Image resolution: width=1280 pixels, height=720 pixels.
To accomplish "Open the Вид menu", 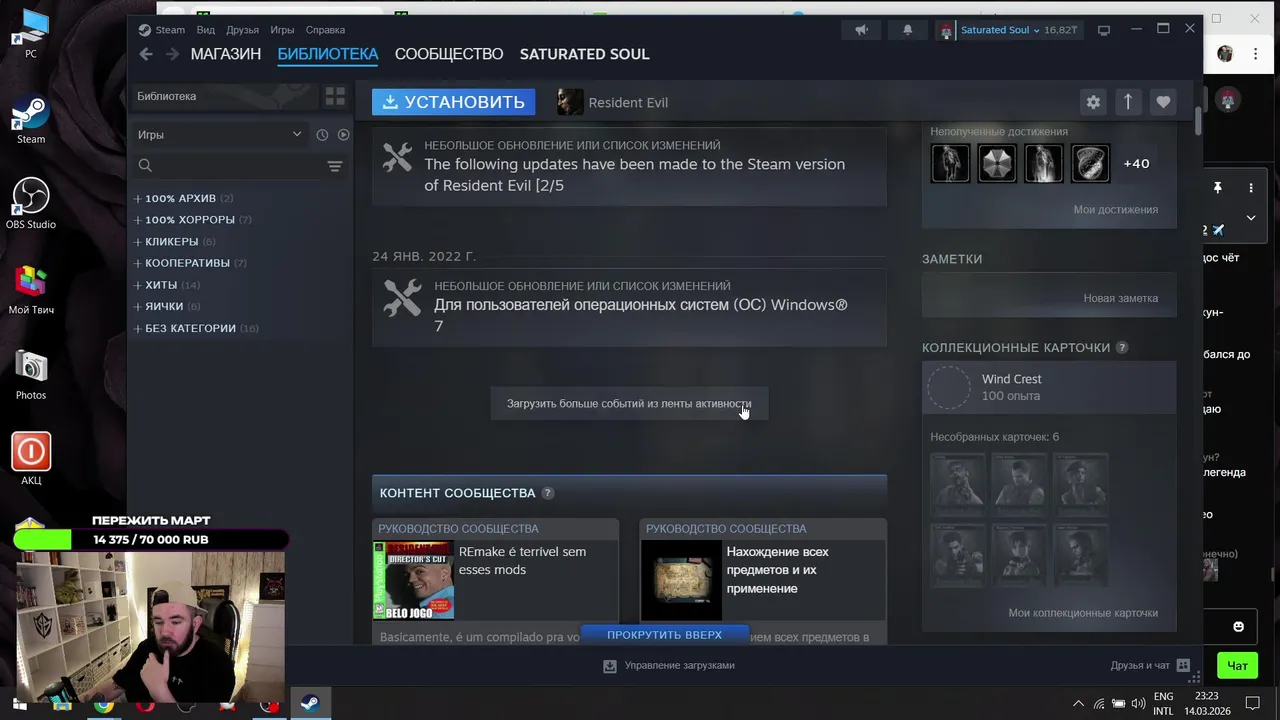I will pos(206,30).
